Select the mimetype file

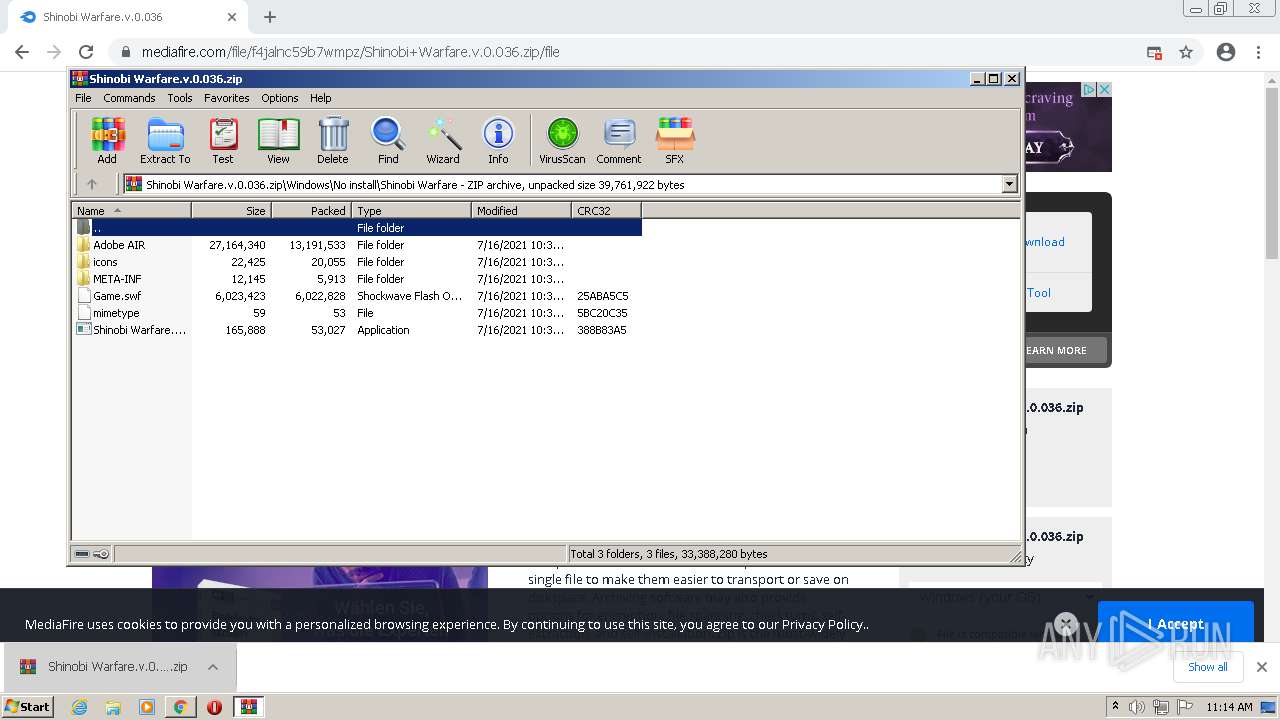(115, 313)
